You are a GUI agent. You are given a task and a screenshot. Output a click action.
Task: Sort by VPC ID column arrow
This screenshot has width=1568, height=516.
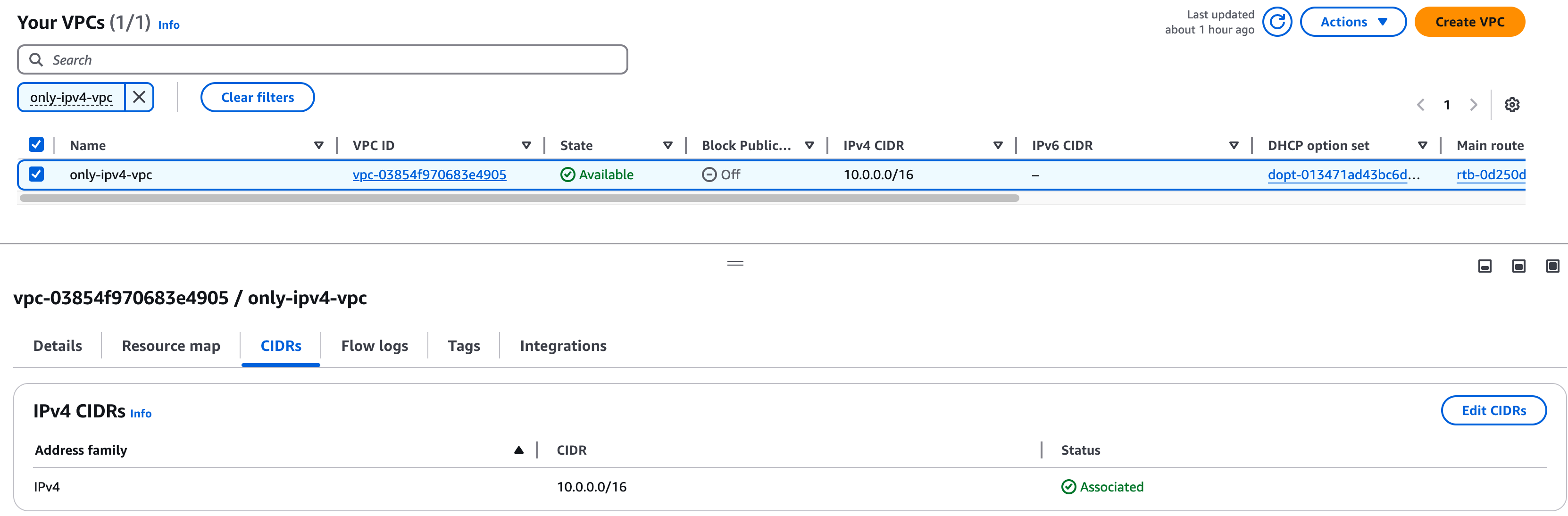(526, 145)
